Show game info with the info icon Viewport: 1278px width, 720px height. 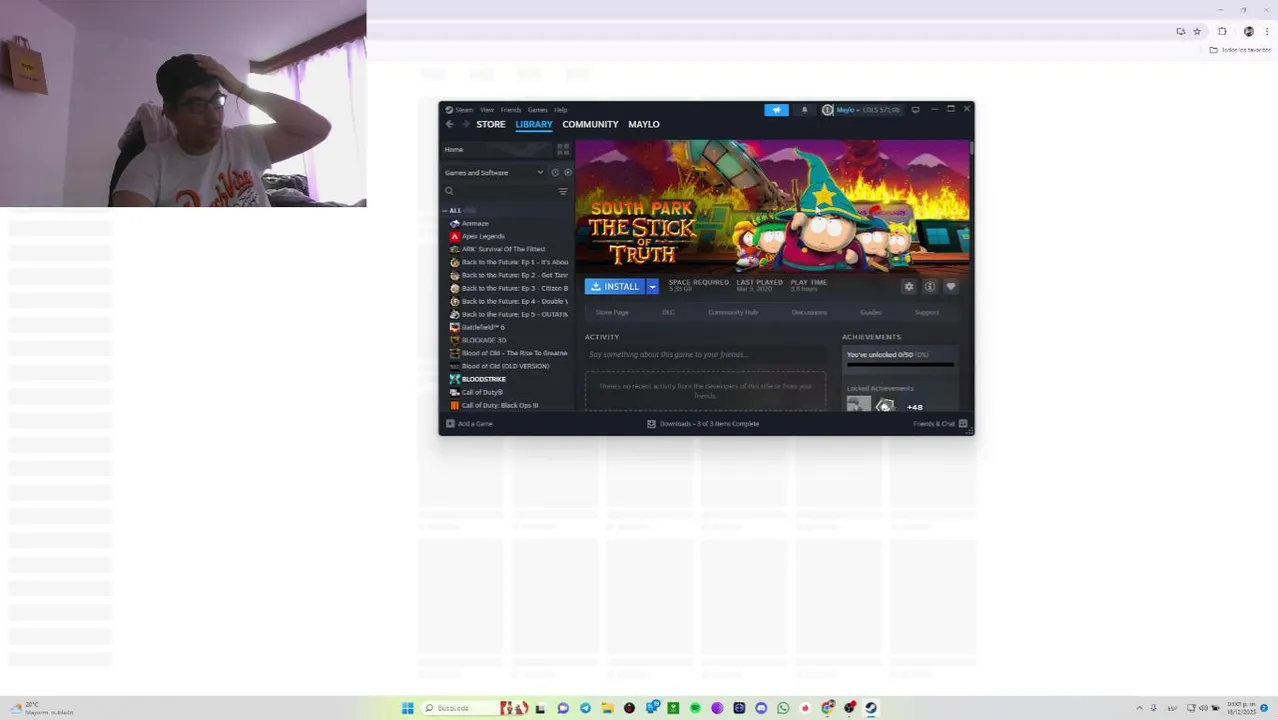[x=930, y=287]
